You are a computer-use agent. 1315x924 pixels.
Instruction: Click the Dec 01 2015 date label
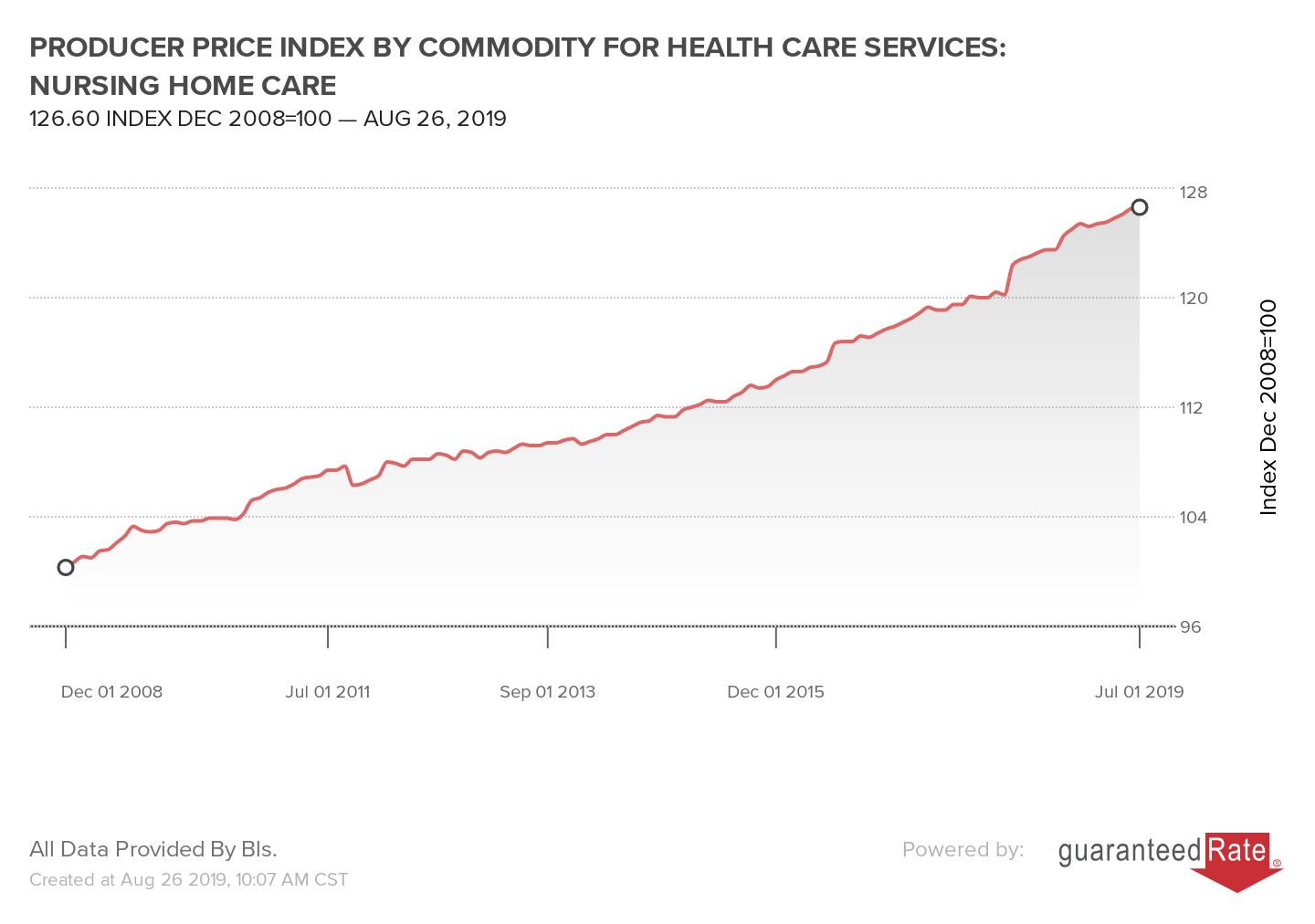pos(775,691)
